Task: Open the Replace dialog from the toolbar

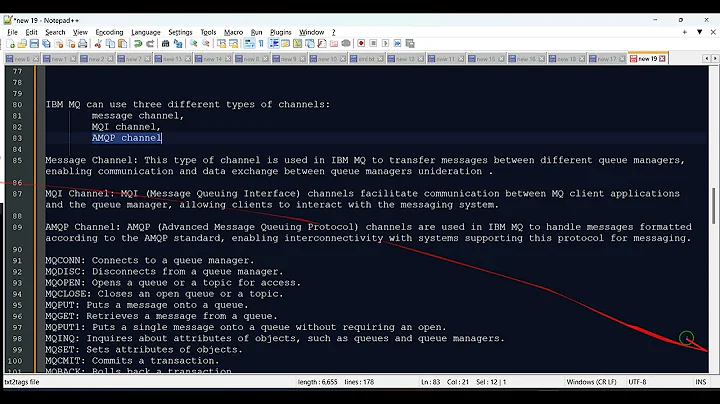Action: 178,44
